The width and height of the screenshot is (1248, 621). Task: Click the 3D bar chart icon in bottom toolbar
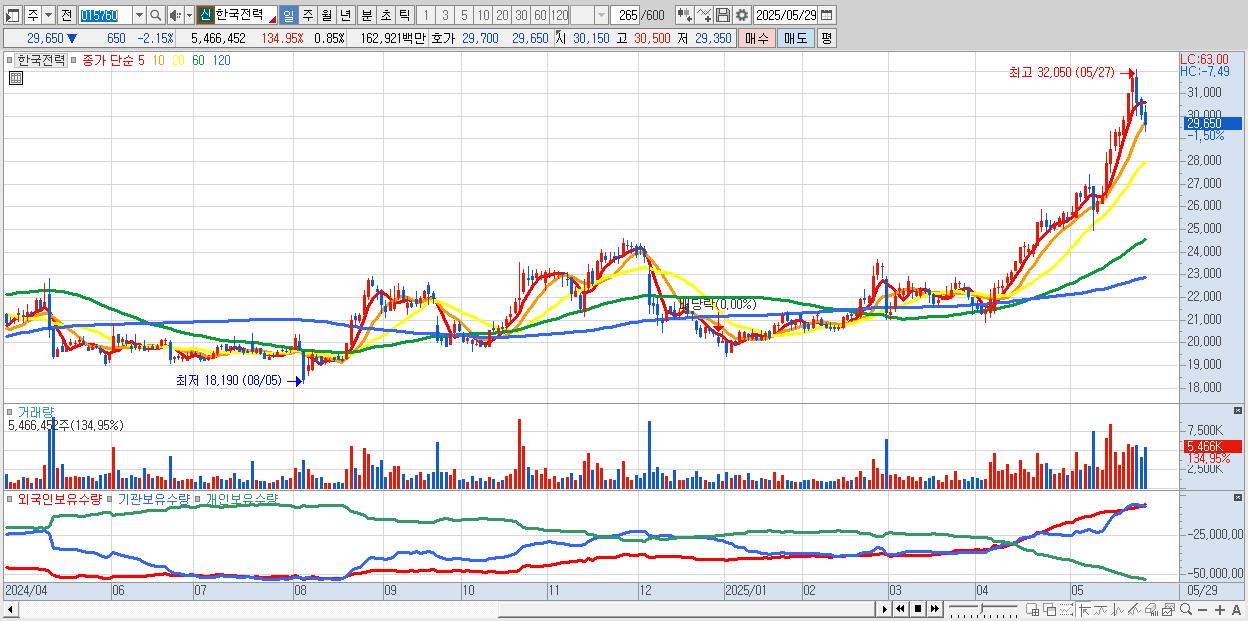tap(1151, 609)
